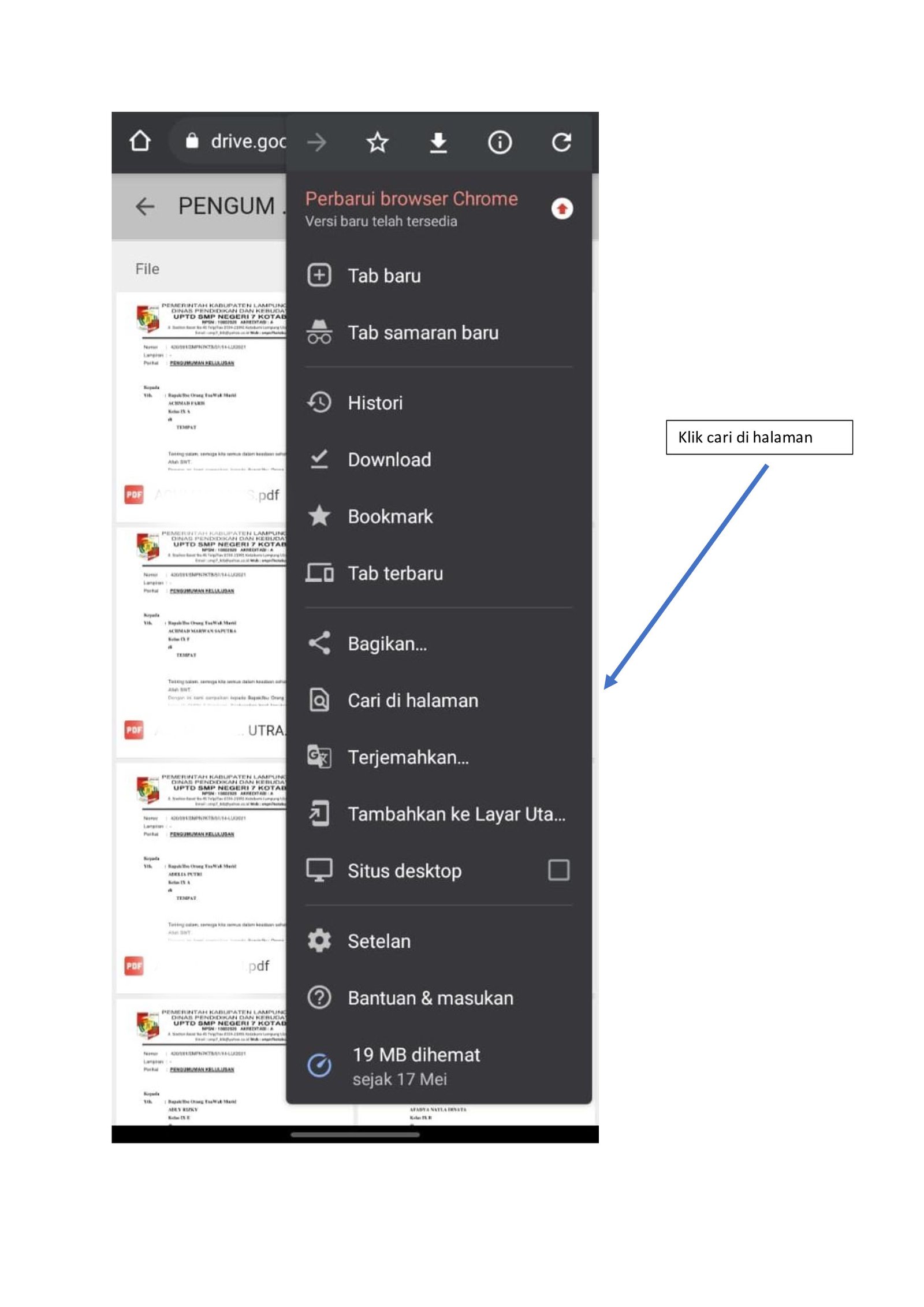The height and width of the screenshot is (1307, 924).
Task: Tap the drive.google address bar
Action: [229, 142]
